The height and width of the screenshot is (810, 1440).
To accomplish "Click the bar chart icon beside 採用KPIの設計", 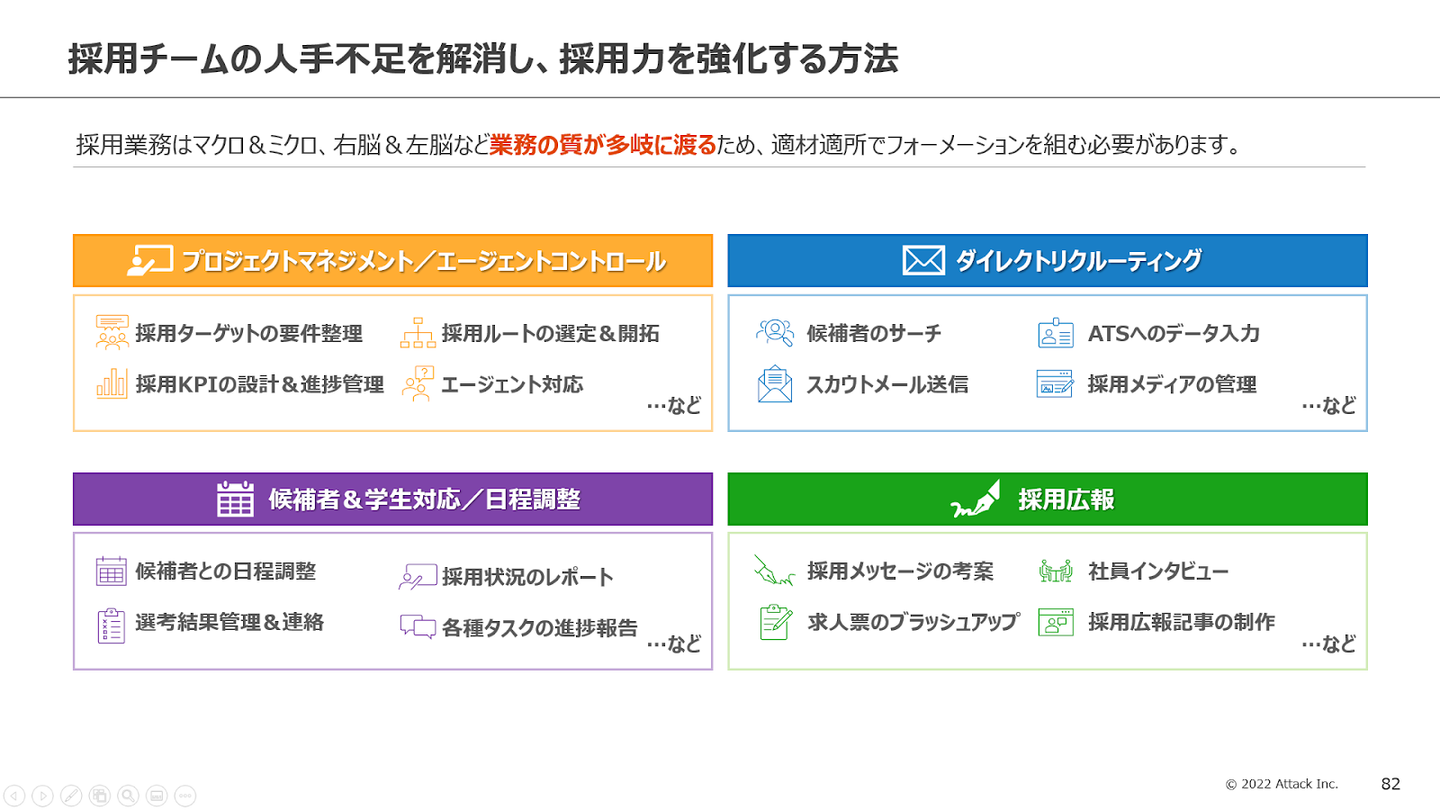I will (111, 384).
